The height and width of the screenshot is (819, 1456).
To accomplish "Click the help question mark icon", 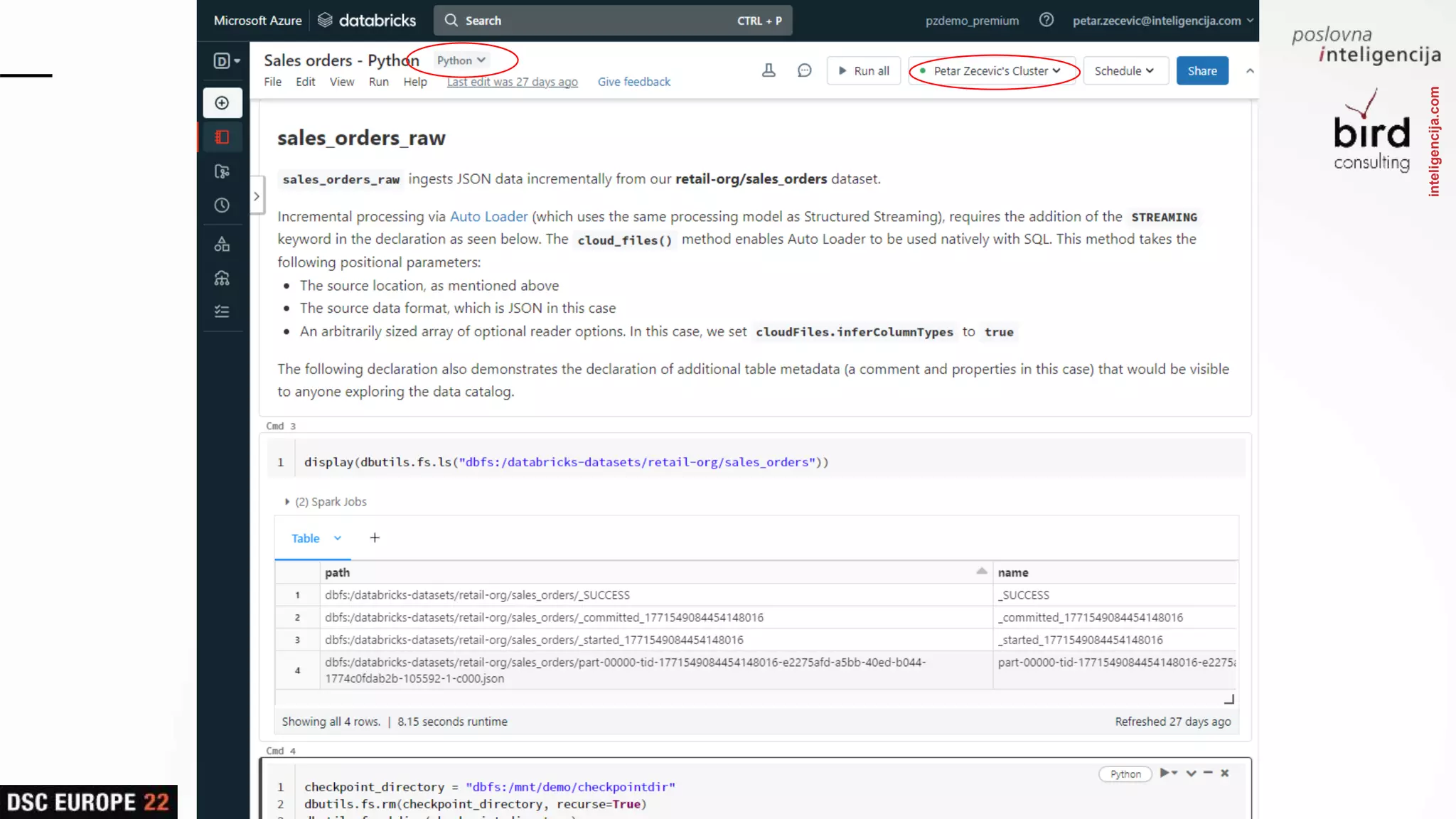I will (x=1046, y=20).
